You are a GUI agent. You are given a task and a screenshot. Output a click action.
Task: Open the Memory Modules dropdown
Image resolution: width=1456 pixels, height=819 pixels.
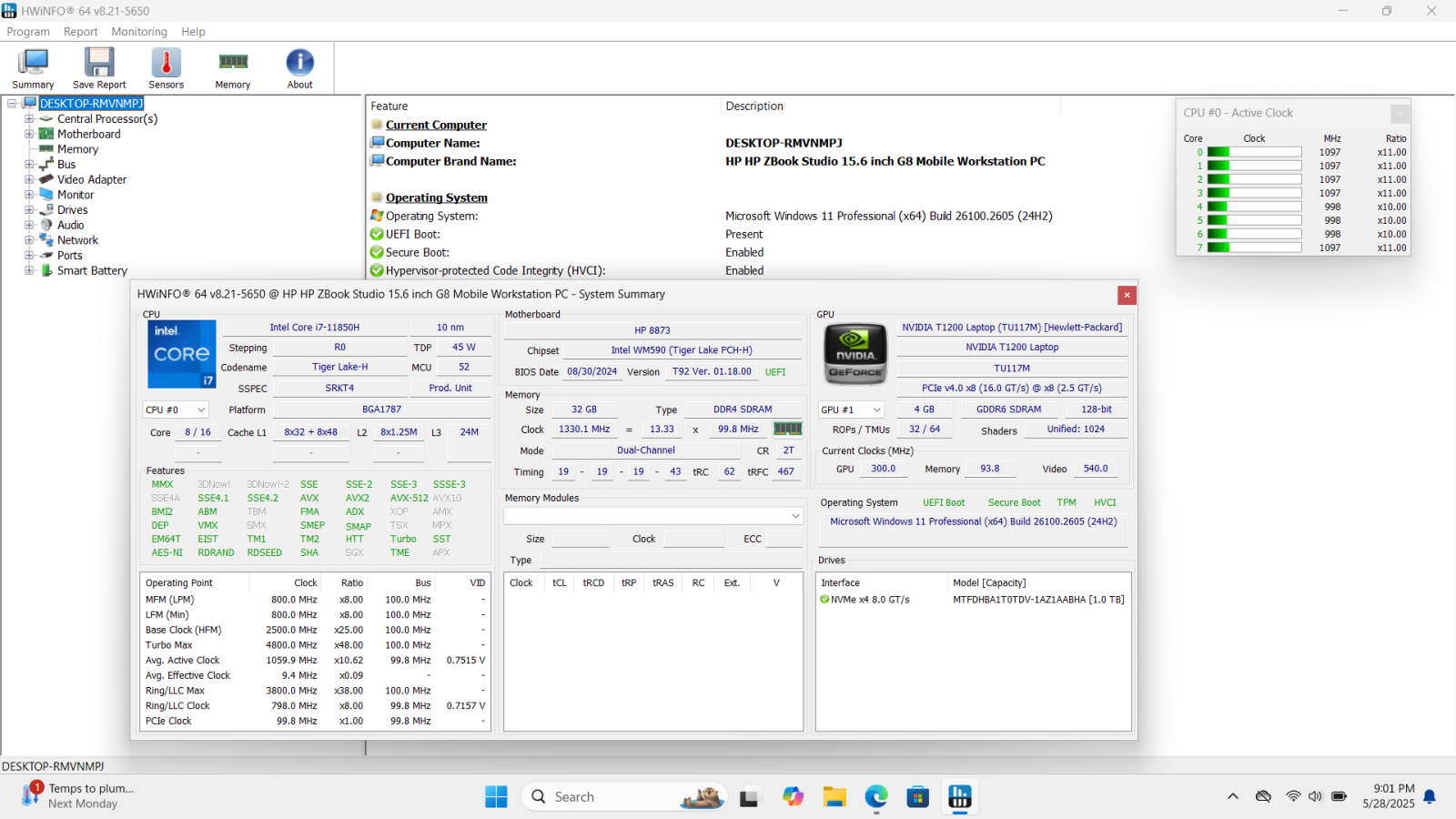pyautogui.click(x=652, y=516)
